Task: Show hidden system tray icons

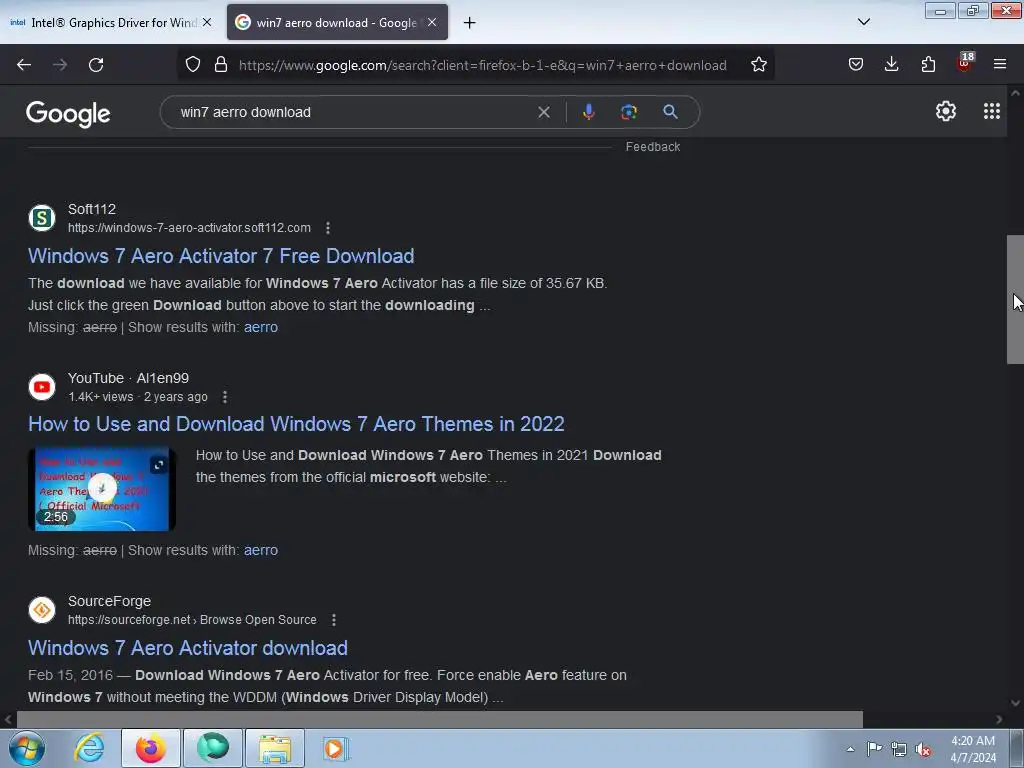Action: 850,749
